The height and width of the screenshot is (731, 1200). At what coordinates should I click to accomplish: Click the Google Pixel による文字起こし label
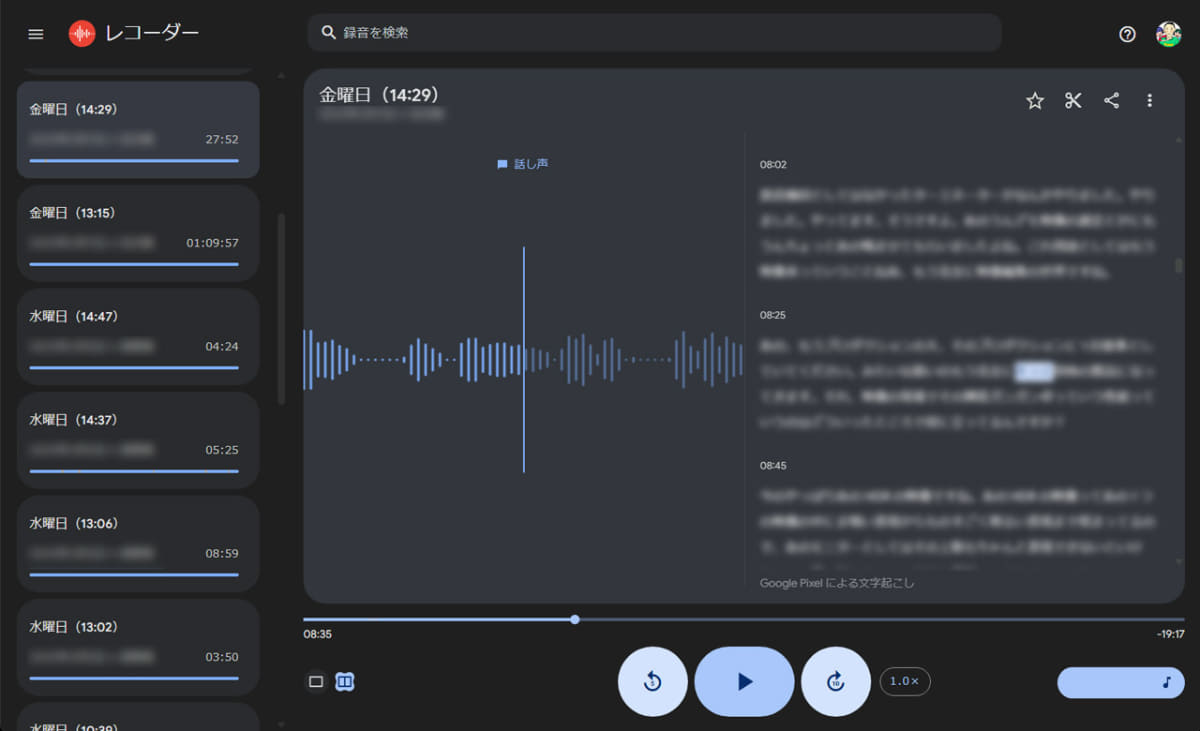pyautogui.click(x=837, y=582)
